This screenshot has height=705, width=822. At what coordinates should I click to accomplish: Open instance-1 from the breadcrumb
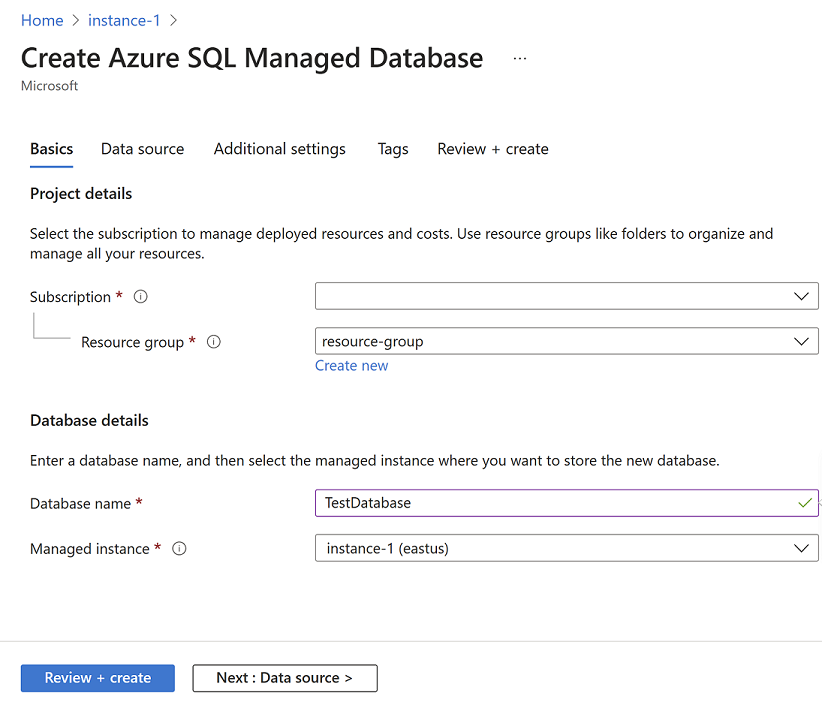[x=124, y=20]
